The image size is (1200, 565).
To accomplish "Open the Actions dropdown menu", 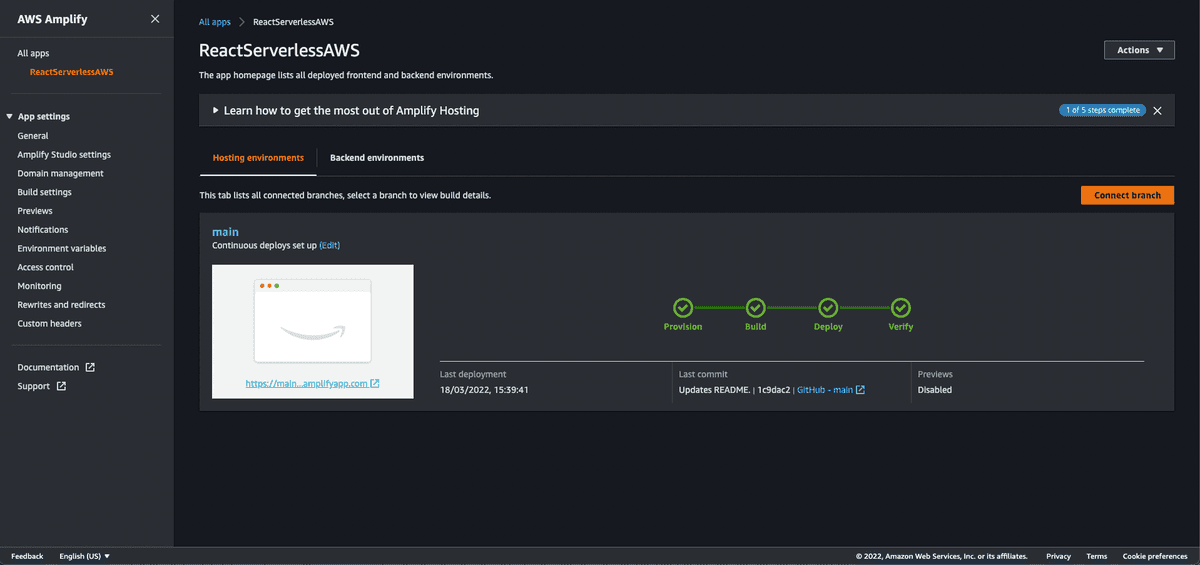I will pos(1139,50).
